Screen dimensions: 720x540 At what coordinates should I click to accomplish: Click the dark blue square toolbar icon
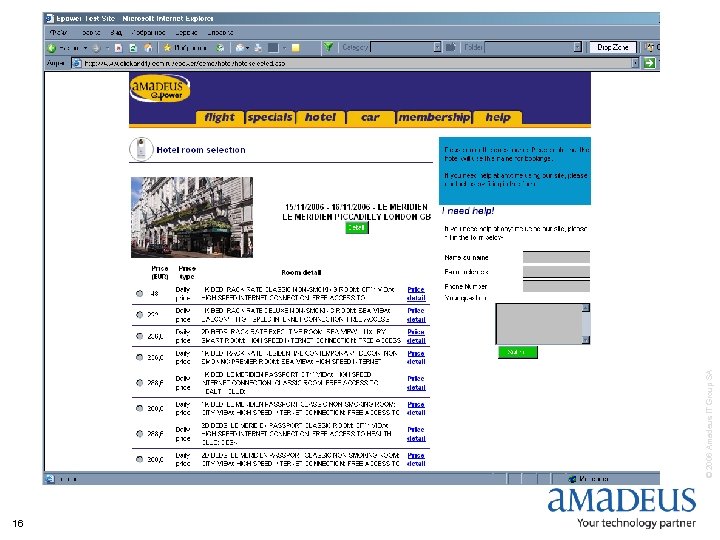(273, 47)
